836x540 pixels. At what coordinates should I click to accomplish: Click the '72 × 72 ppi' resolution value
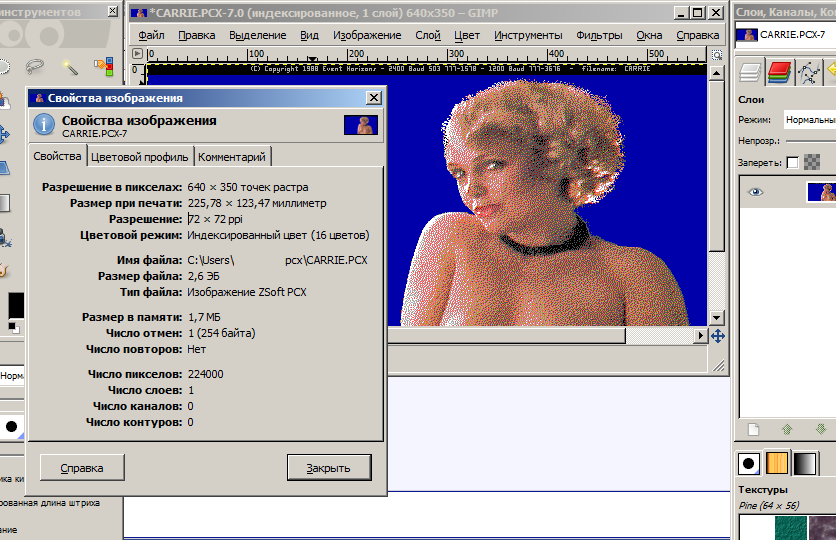[x=215, y=219]
